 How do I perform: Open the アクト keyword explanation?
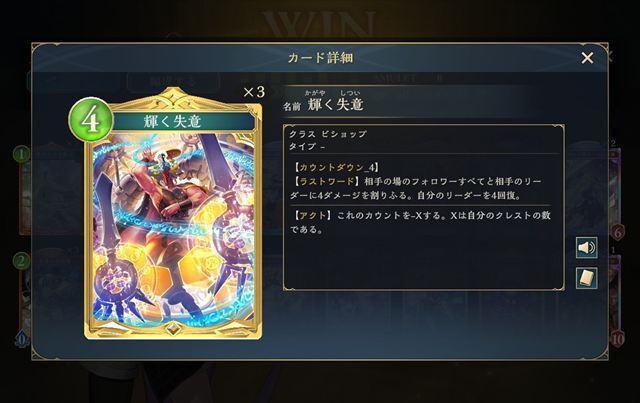coord(312,216)
